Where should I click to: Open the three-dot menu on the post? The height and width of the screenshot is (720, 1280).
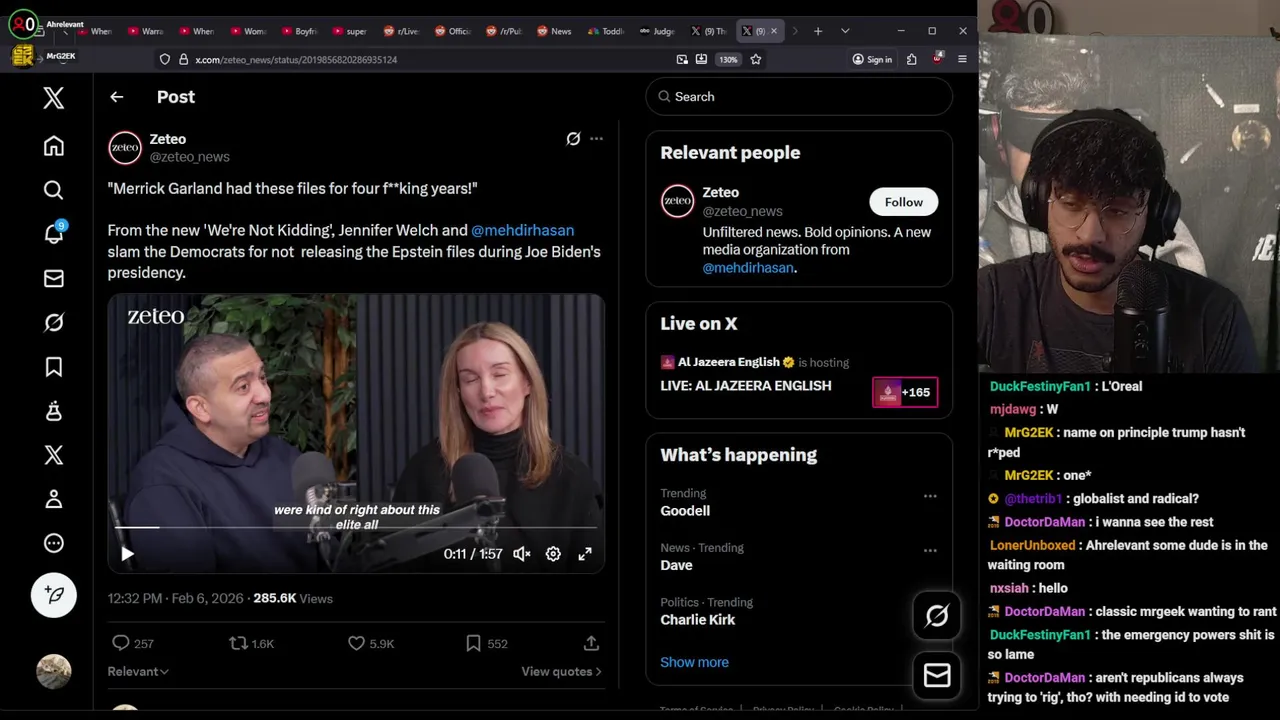pyautogui.click(x=597, y=139)
